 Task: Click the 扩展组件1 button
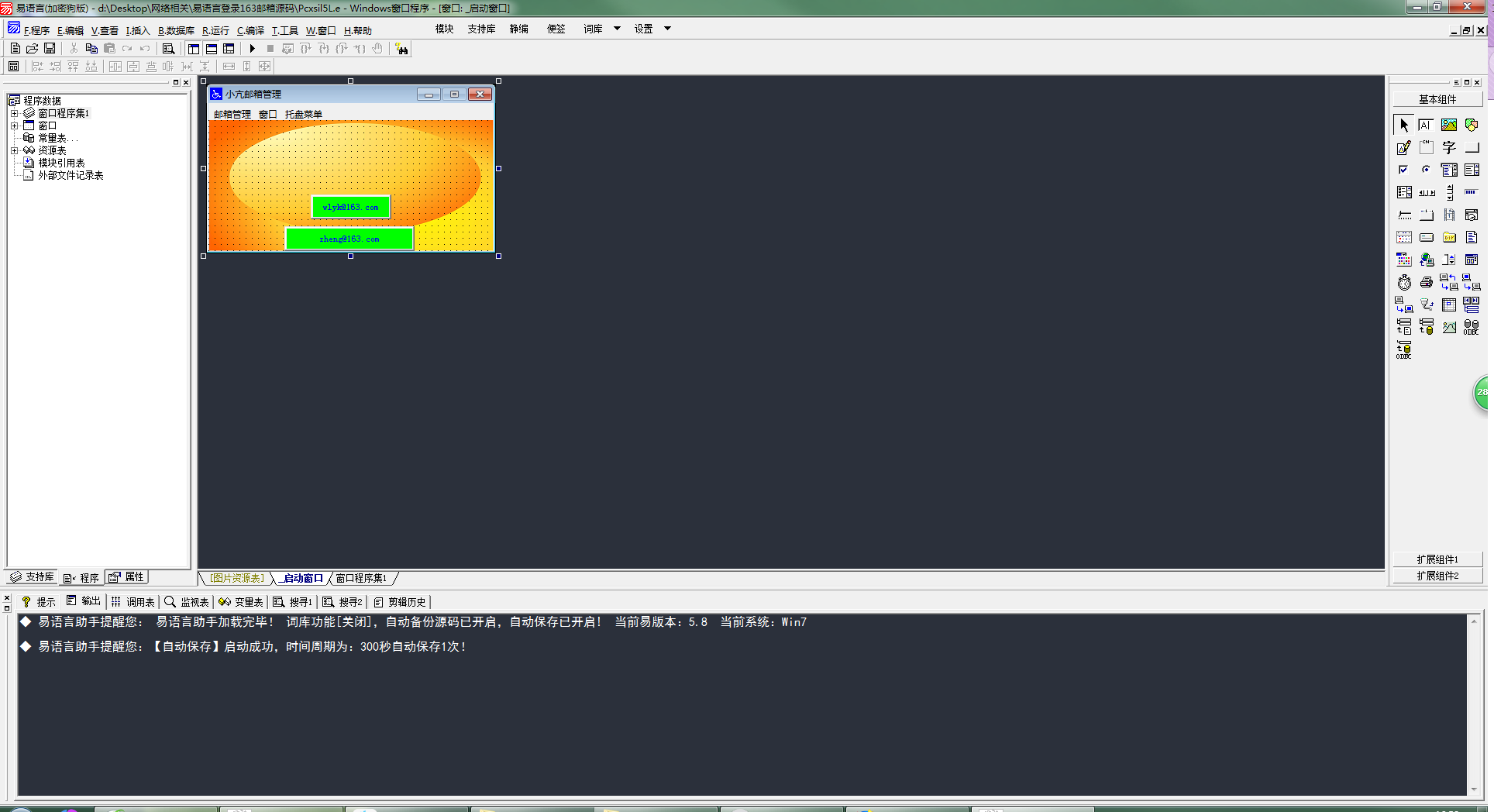(x=1437, y=559)
